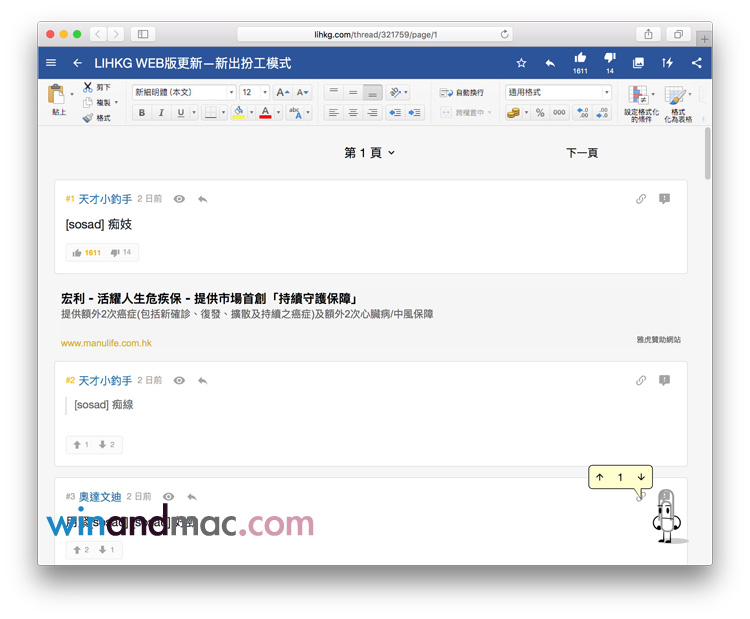The height and width of the screenshot is (619, 750).
Task: Reply to post #1 using the arrow icon
Action: point(202,199)
